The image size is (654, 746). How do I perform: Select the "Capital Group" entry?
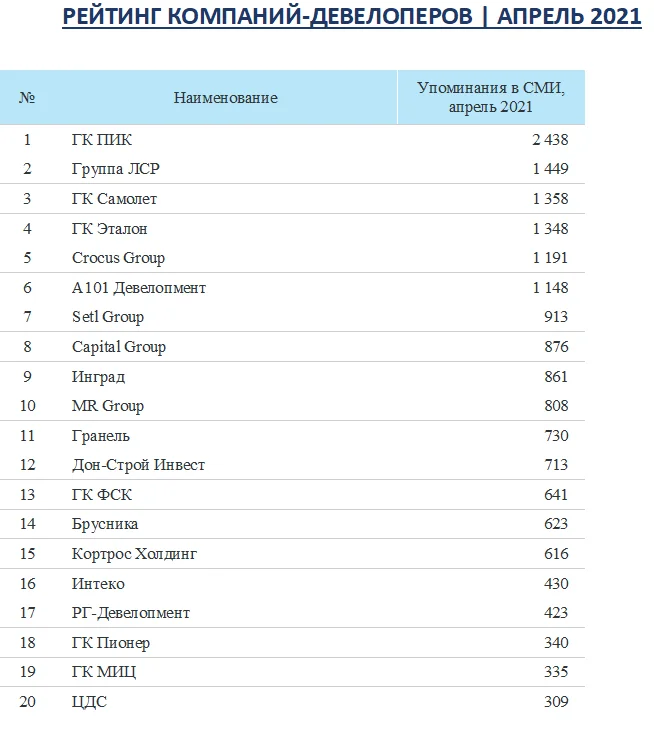tap(119, 347)
